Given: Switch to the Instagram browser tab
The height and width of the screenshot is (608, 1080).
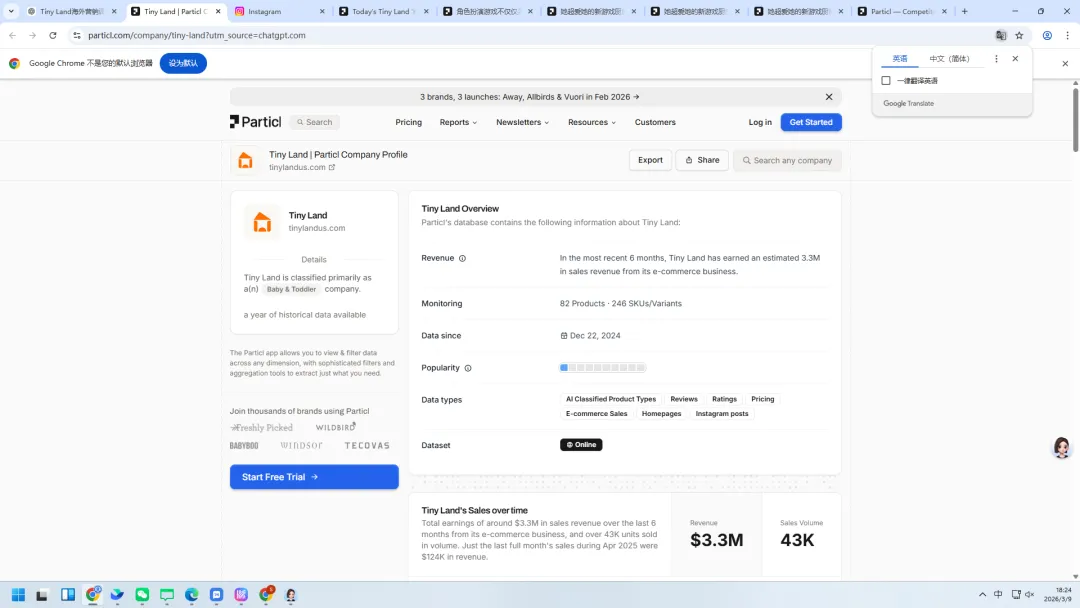Looking at the screenshot, I should 278,12.
